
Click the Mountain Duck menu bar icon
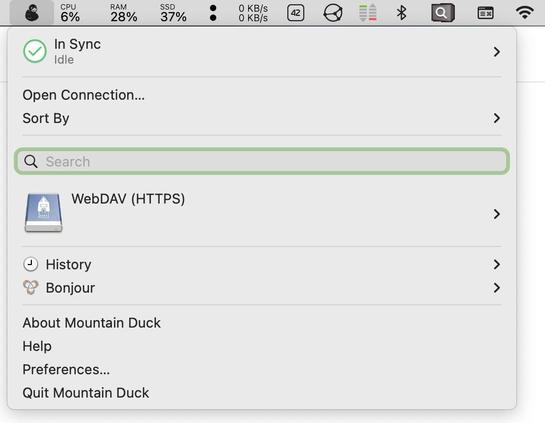[x=32, y=13]
